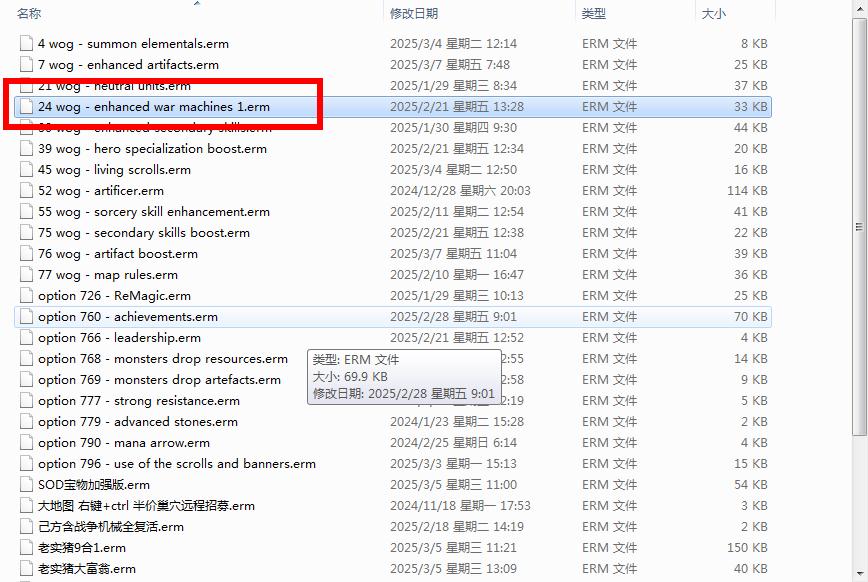Screen dimensions: 868x582
Task: Click the file icon of '52 wog - artificer.erm'
Action: click(26, 190)
